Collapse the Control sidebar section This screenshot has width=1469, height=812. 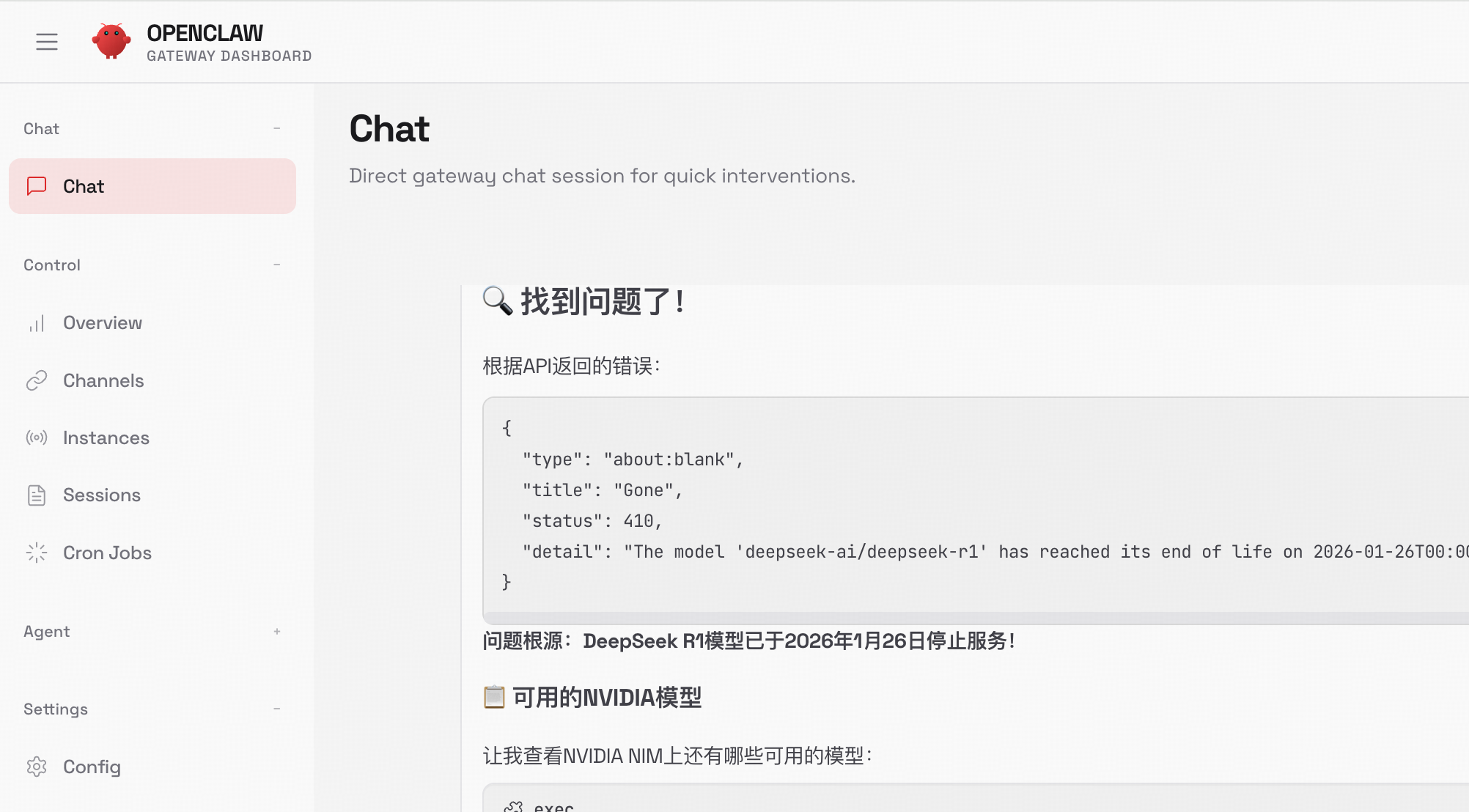(x=276, y=265)
